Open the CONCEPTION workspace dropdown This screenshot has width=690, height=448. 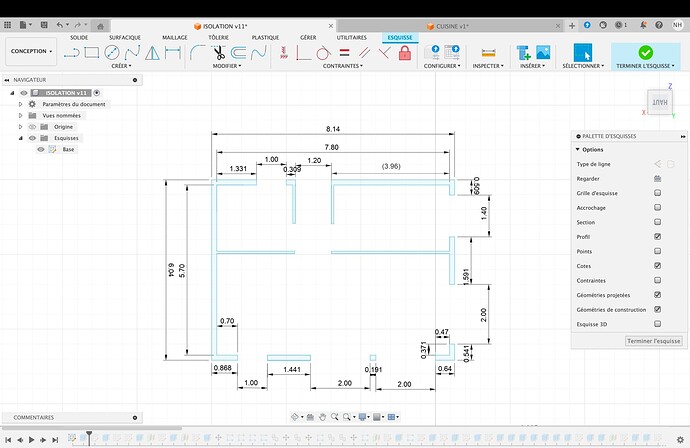[x=31, y=51]
